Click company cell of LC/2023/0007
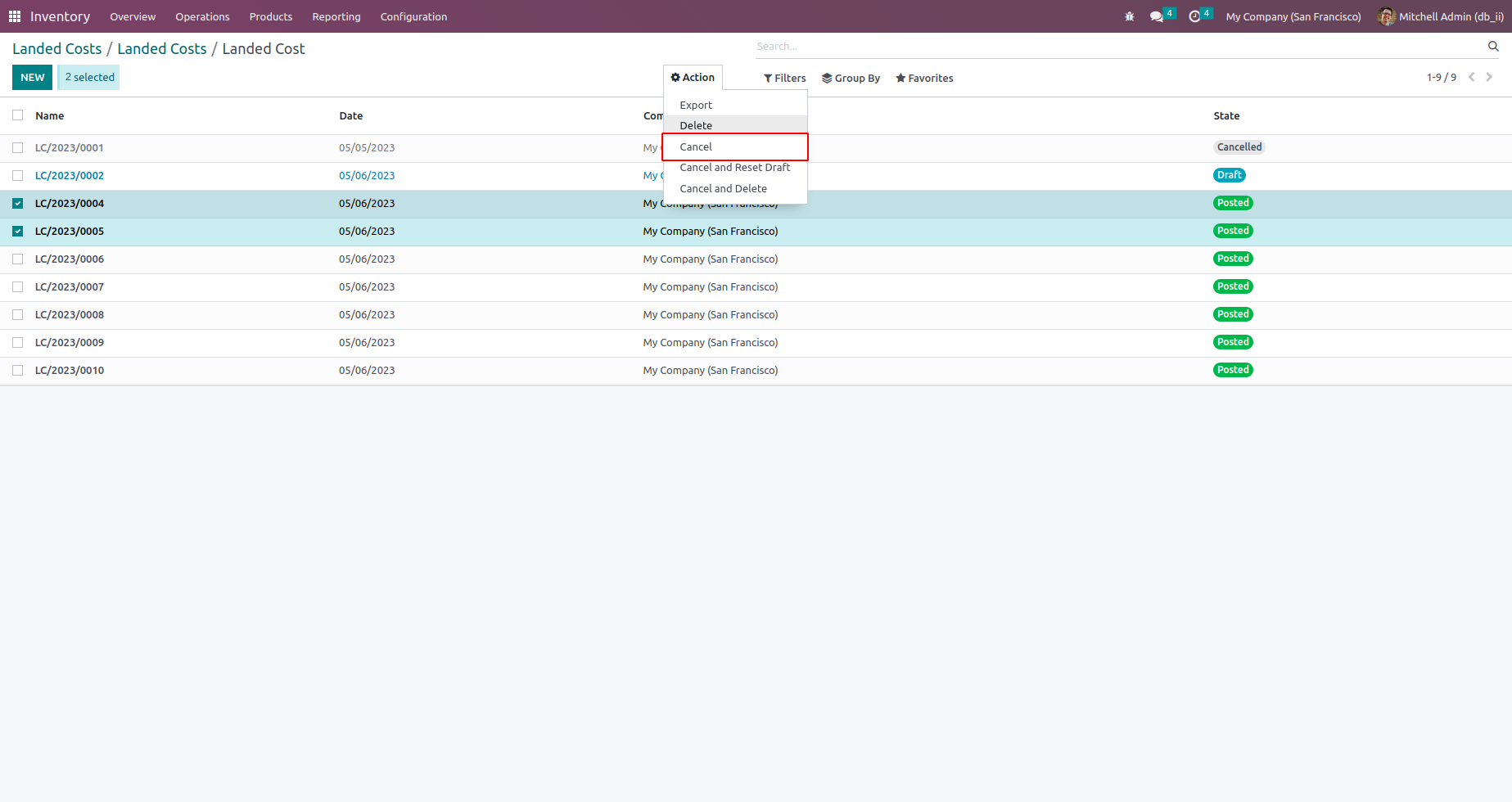This screenshot has width=1512, height=802. click(711, 287)
